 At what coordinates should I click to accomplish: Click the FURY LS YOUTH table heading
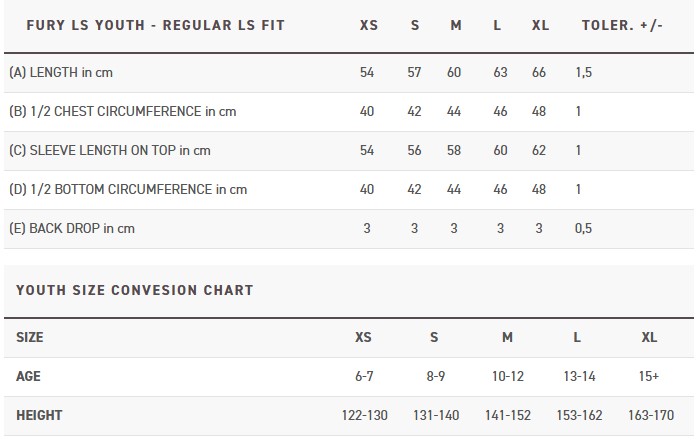click(x=155, y=25)
